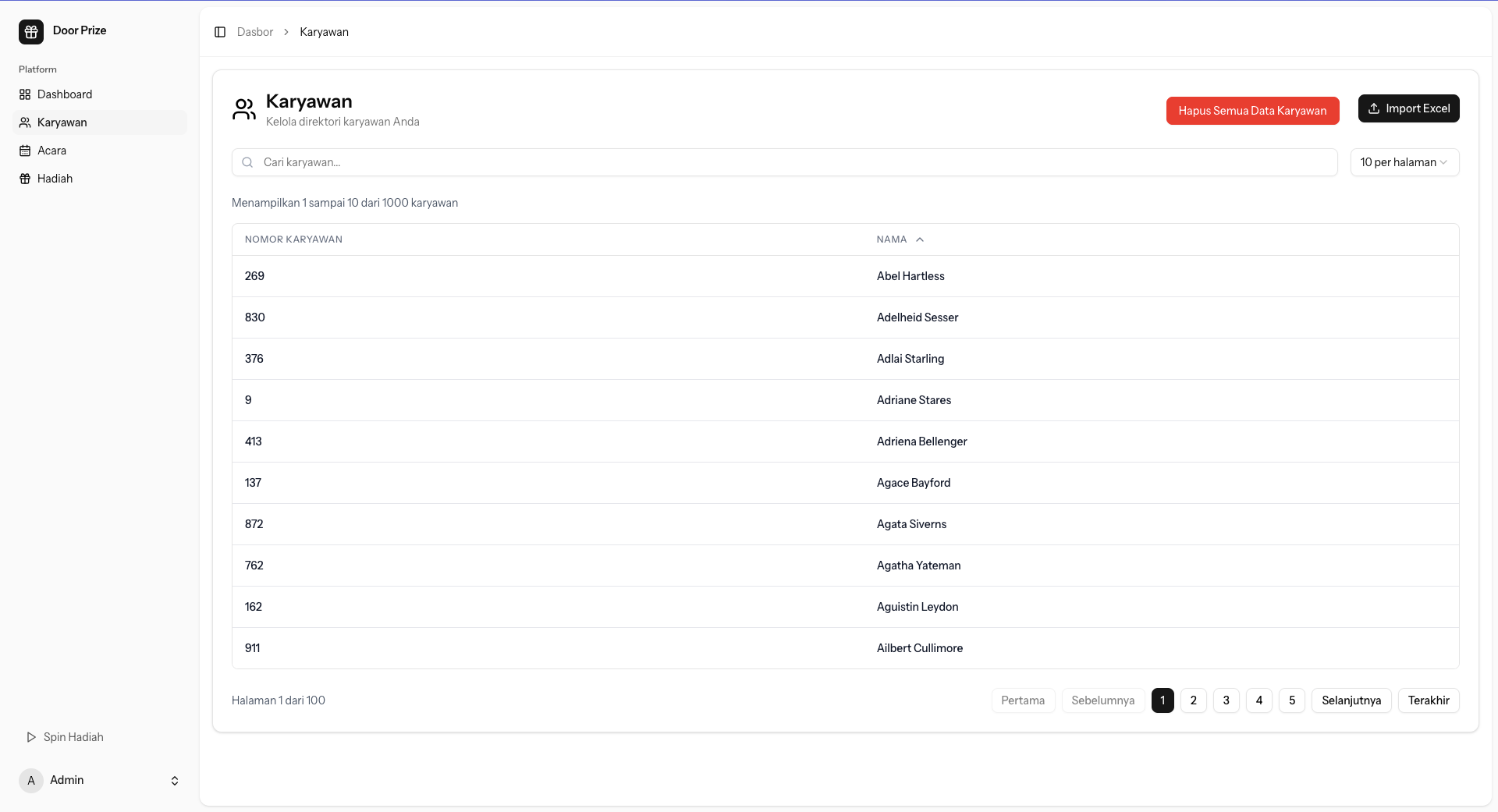The height and width of the screenshot is (812, 1498).
Task: Click employee number 376
Action: [254, 359]
